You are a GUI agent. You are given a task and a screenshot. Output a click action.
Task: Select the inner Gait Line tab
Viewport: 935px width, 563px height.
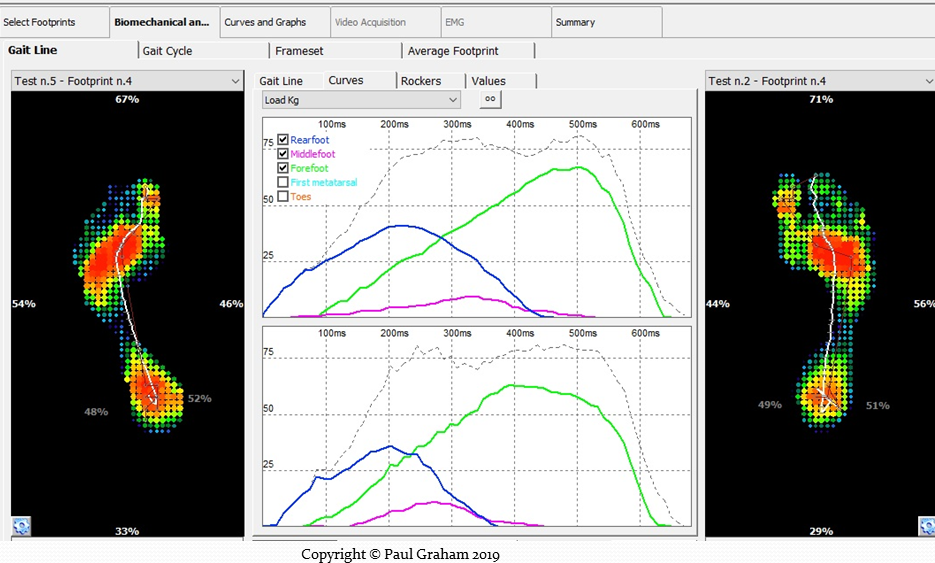(290, 81)
